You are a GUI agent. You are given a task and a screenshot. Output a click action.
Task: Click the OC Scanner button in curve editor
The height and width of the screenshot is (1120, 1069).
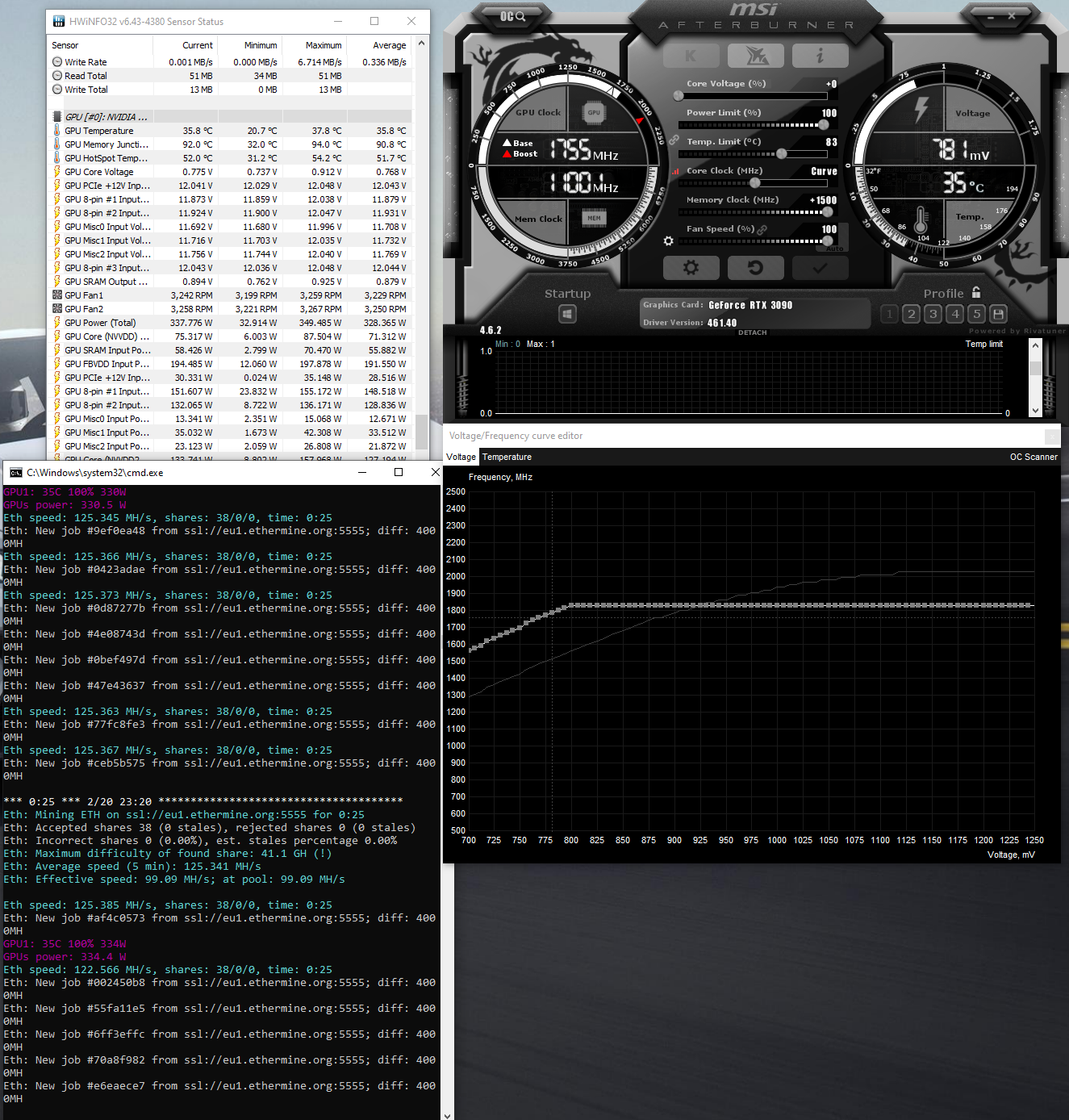click(x=1033, y=457)
